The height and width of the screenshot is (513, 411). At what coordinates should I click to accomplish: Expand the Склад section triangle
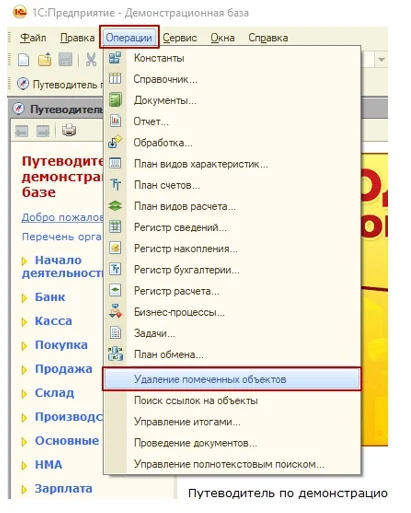click(x=24, y=394)
